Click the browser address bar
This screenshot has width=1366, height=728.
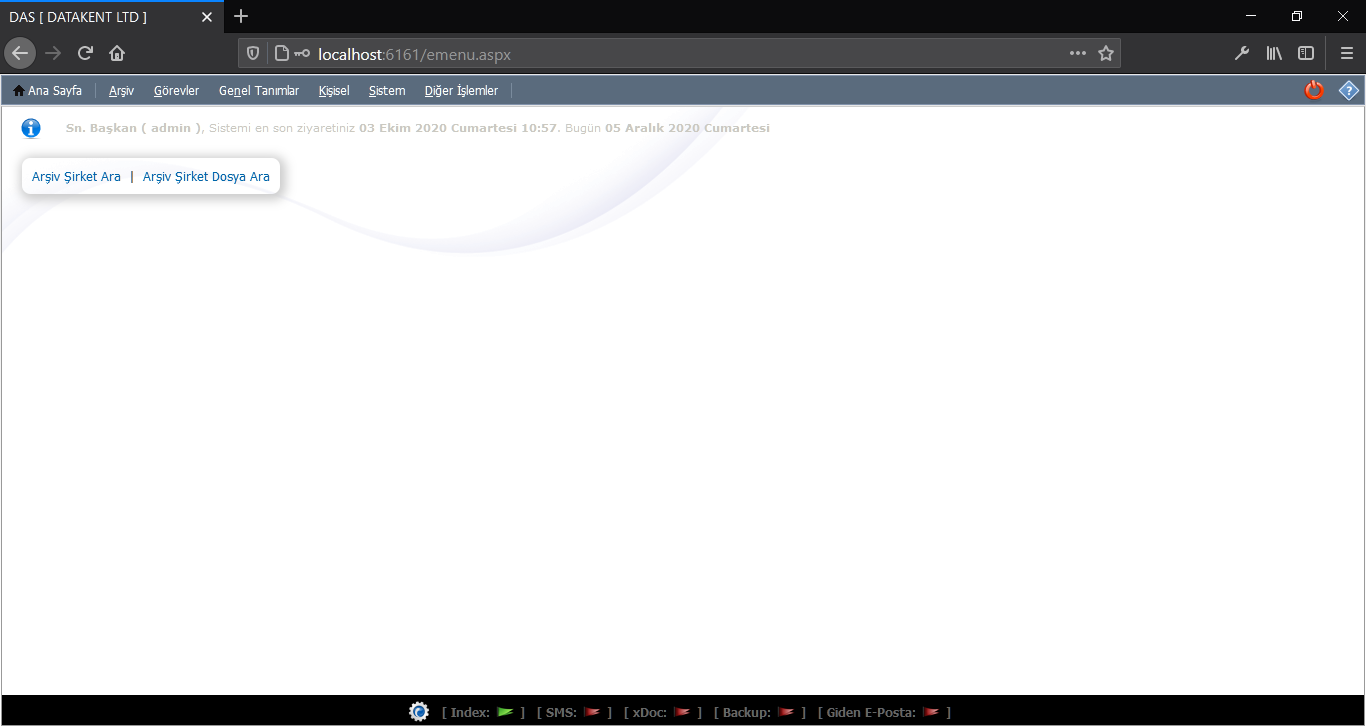click(x=680, y=54)
